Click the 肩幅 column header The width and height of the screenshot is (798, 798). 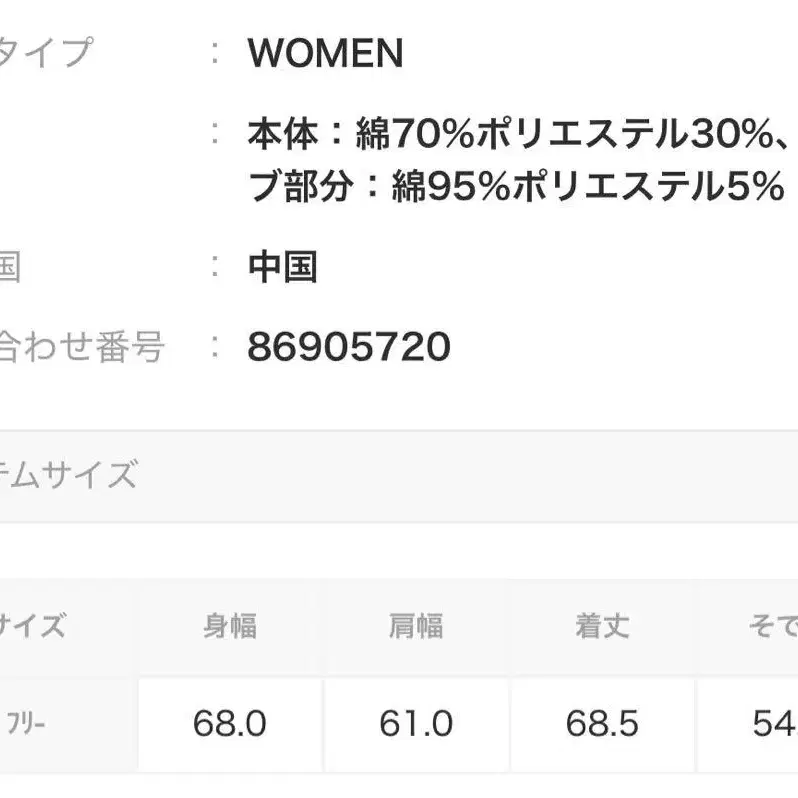(x=416, y=627)
